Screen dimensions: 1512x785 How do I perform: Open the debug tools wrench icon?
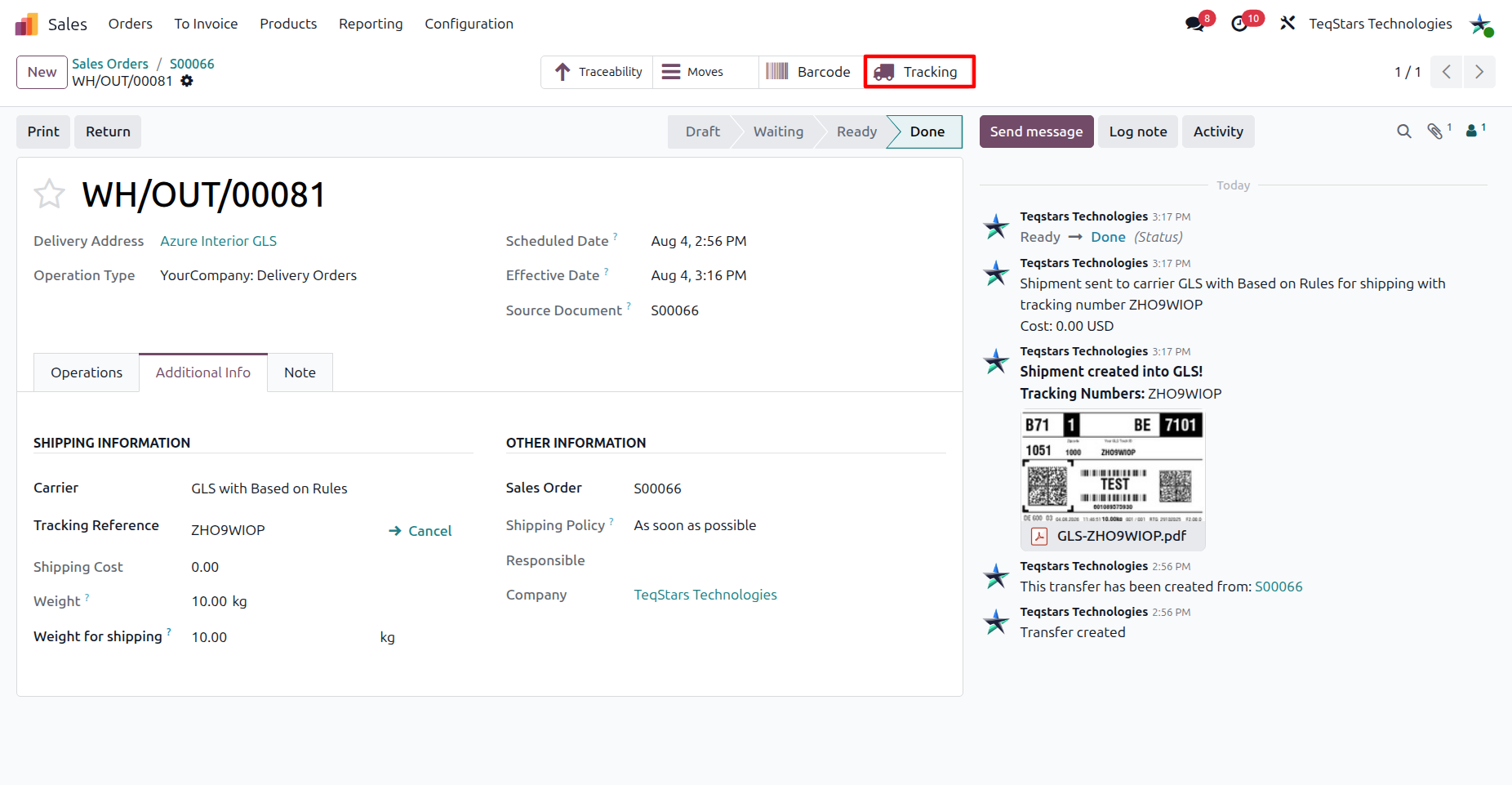click(1287, 24)
